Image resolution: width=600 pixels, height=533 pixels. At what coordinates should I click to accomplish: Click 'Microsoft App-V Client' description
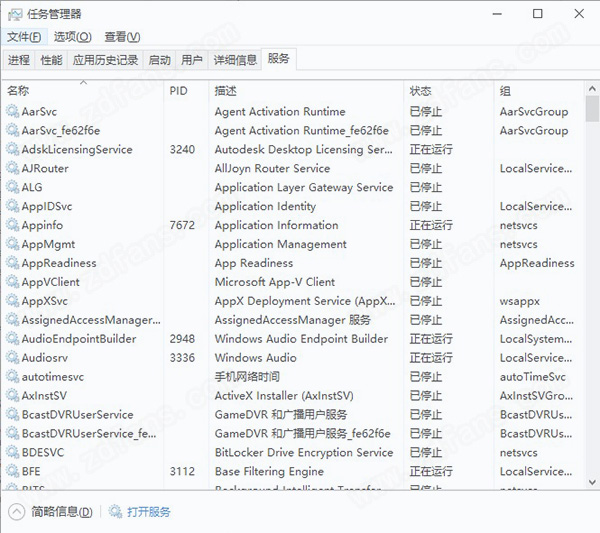275,282
